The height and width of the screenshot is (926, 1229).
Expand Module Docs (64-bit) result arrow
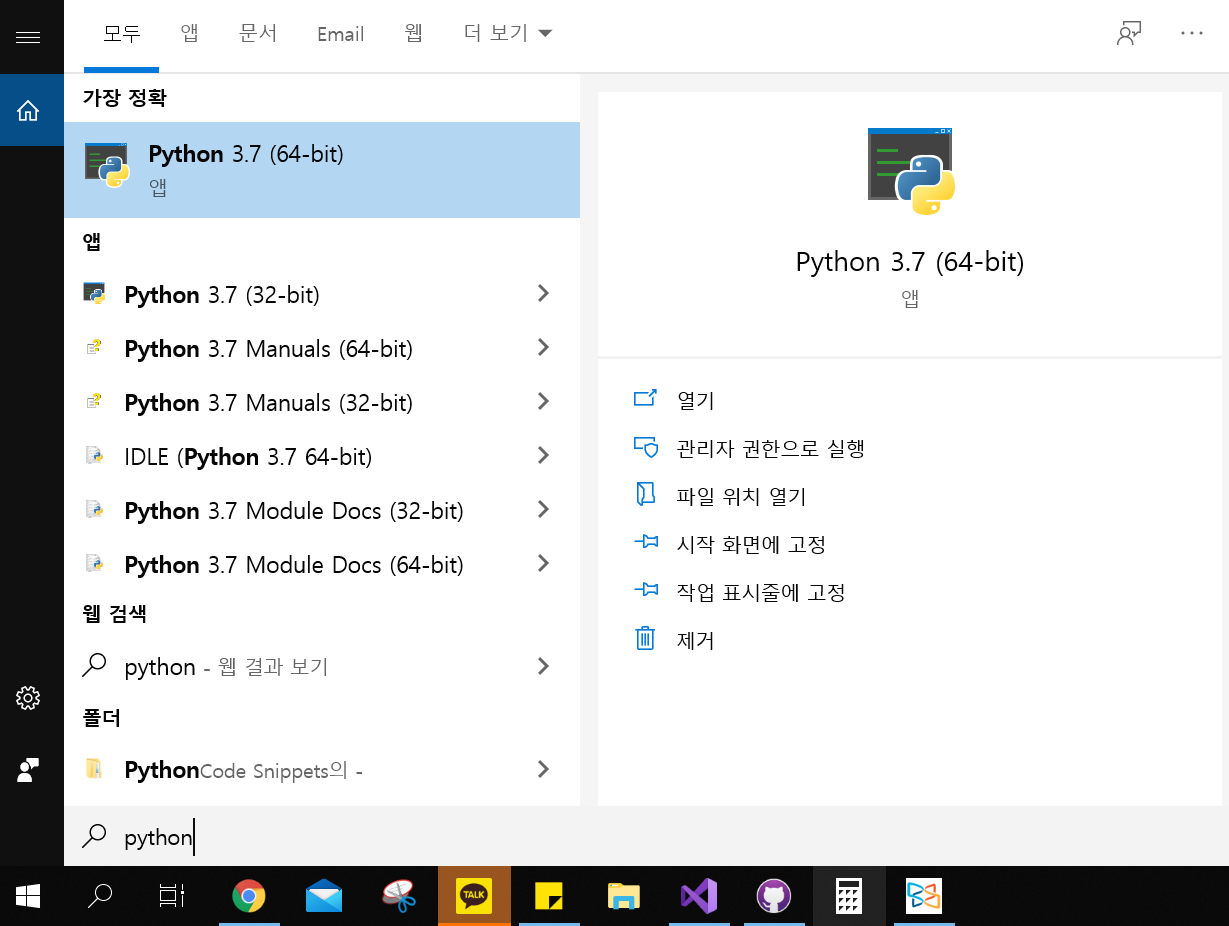click(543, 563)
